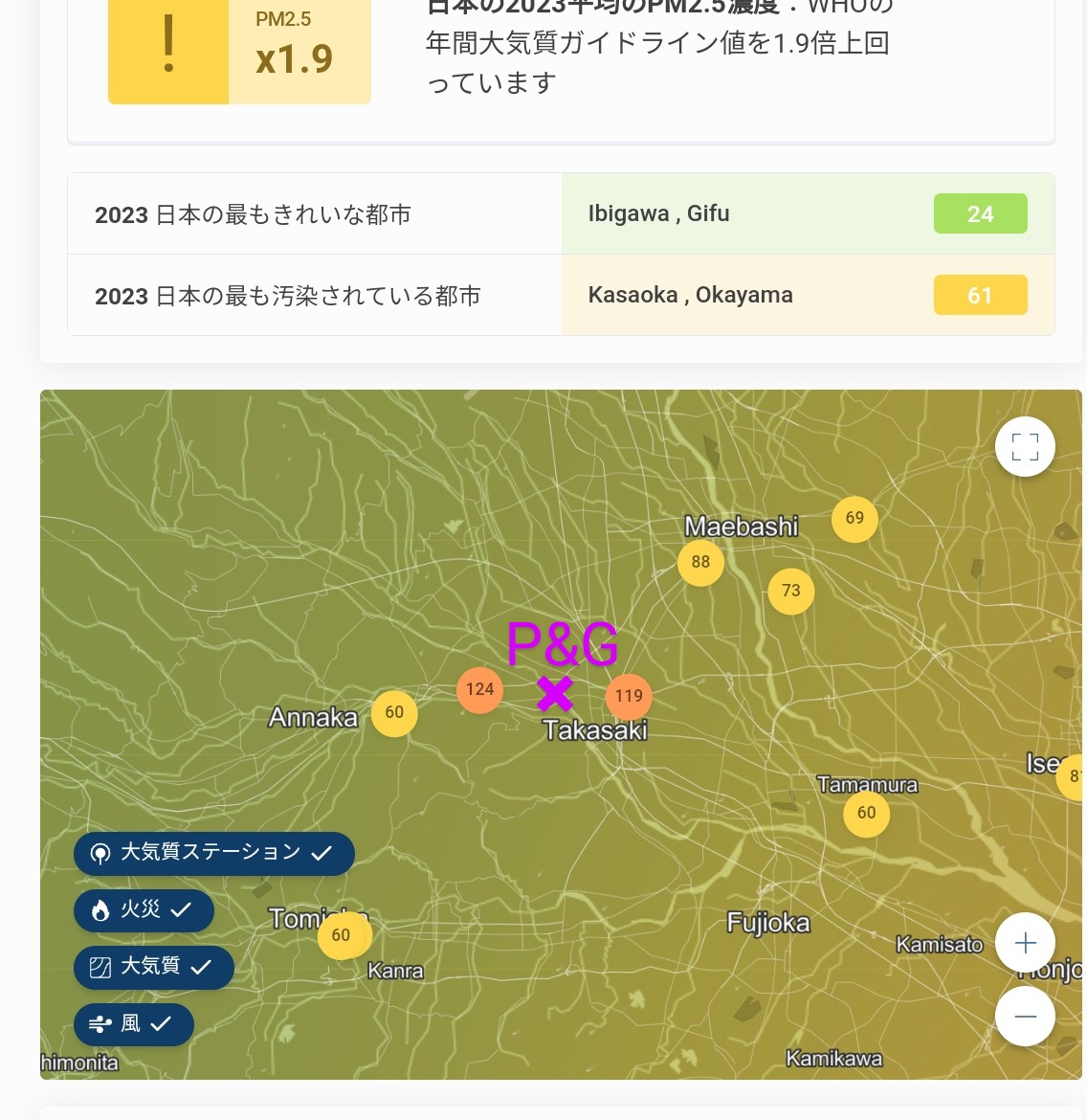Toggle the 火災 fire layer
This screenshot has height=1120, width=1087.
144,910
